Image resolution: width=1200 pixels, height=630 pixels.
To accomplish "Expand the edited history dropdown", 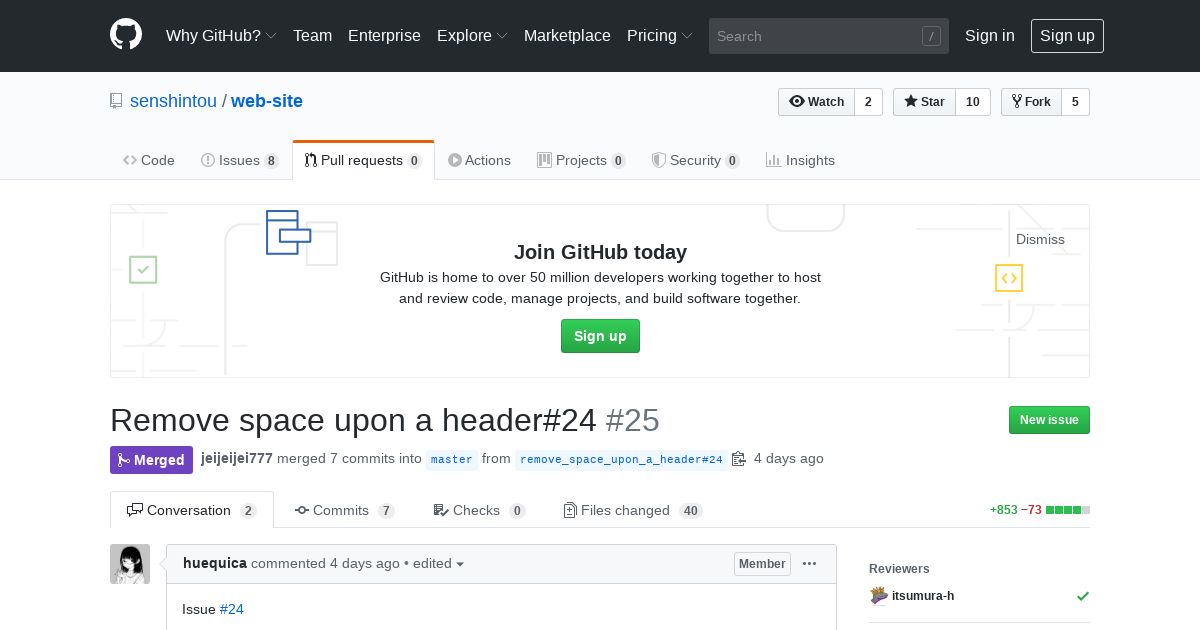I will [x=439, y=563].
